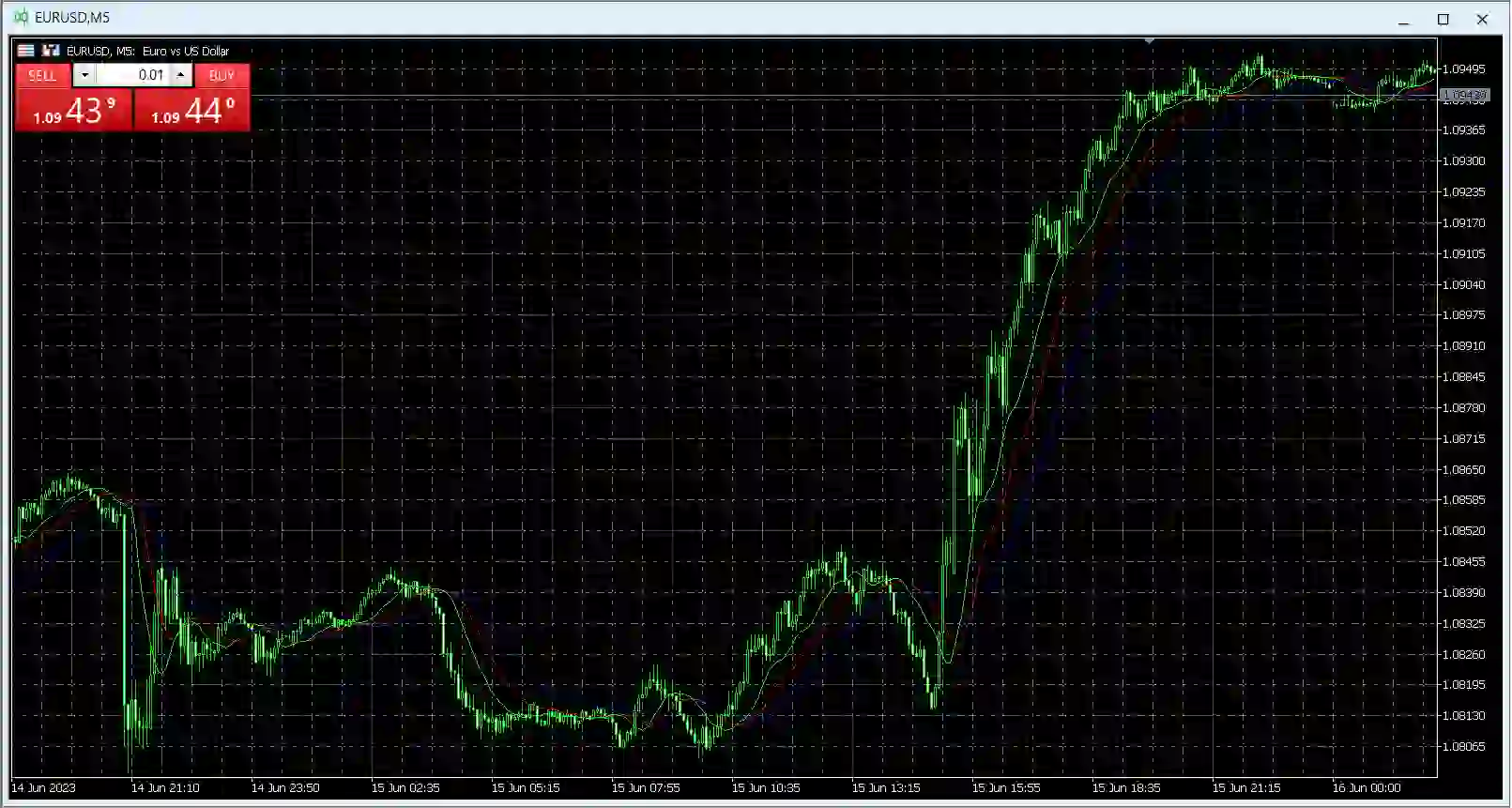
Task: Click the '16 Jun 00:00' time axis label
Action: click(1367, 787)
